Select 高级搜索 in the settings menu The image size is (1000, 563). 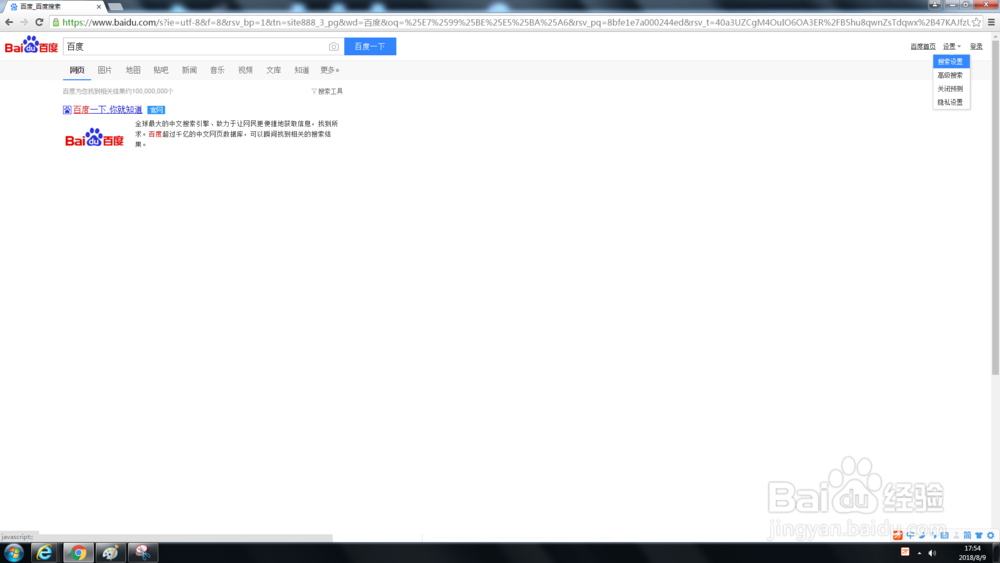click(951, 75)
